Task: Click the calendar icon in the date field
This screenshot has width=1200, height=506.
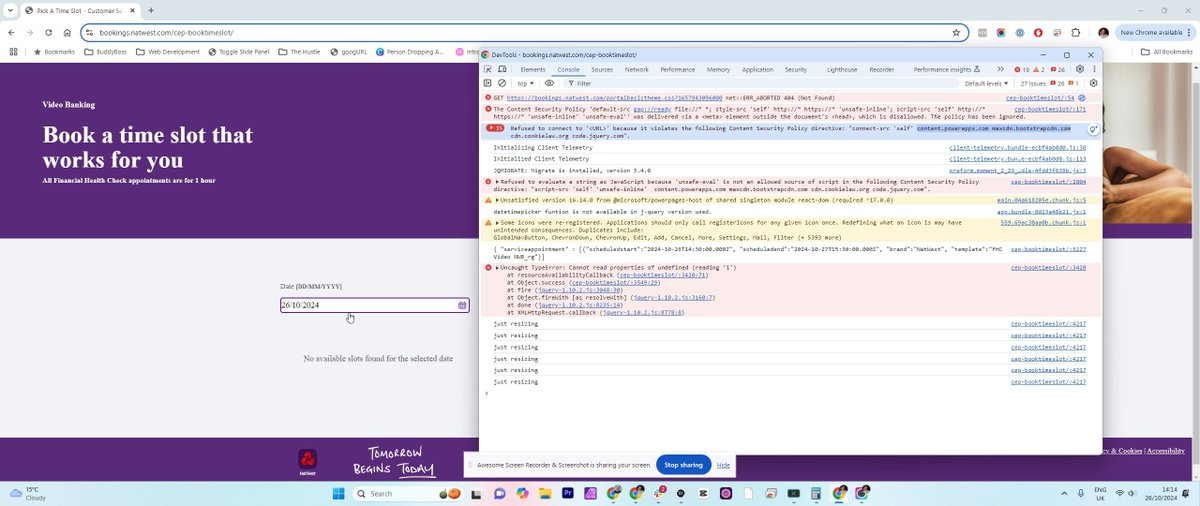Action: pyautogui.click(x=462, y=305)
